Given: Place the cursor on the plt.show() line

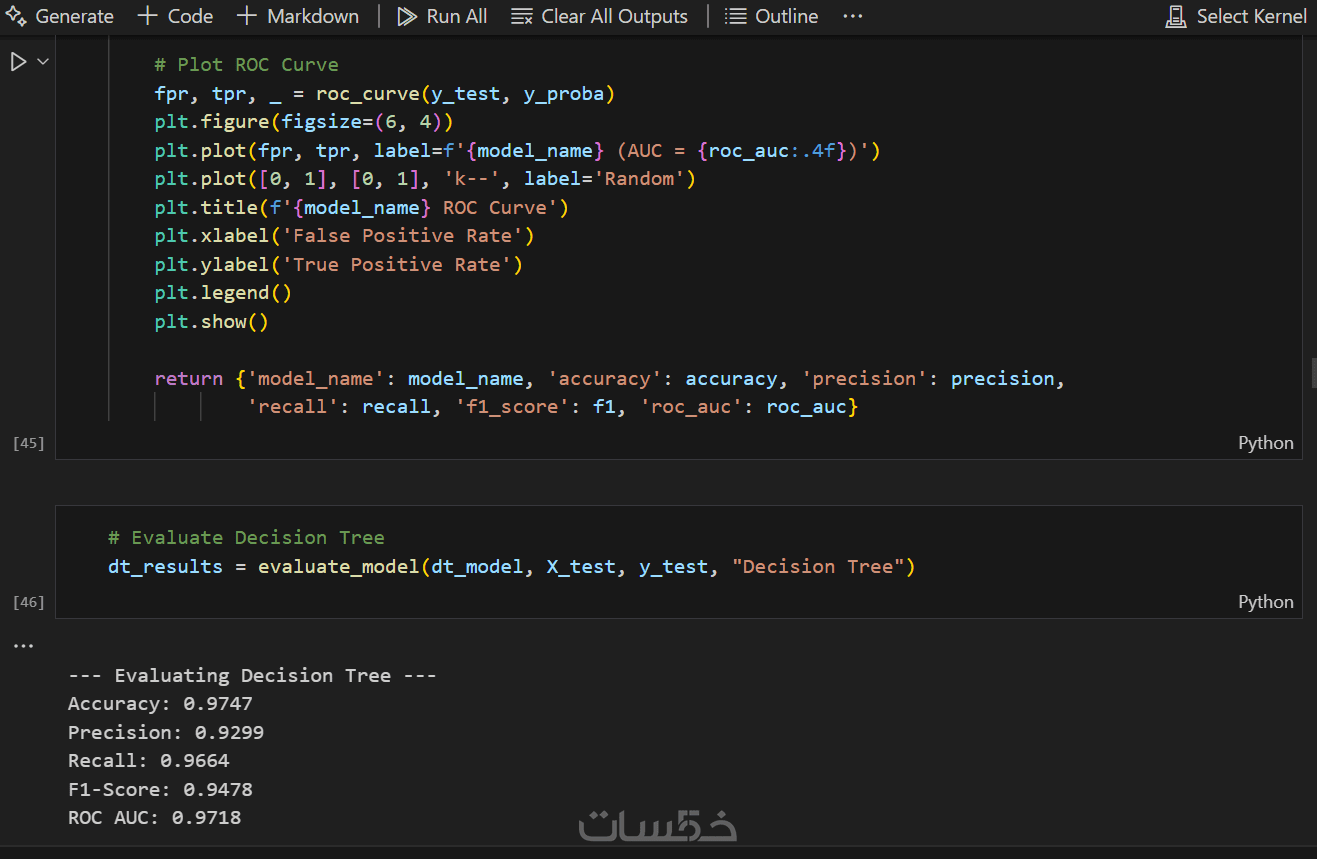Looking at the screenshot, I should [212, 322].
